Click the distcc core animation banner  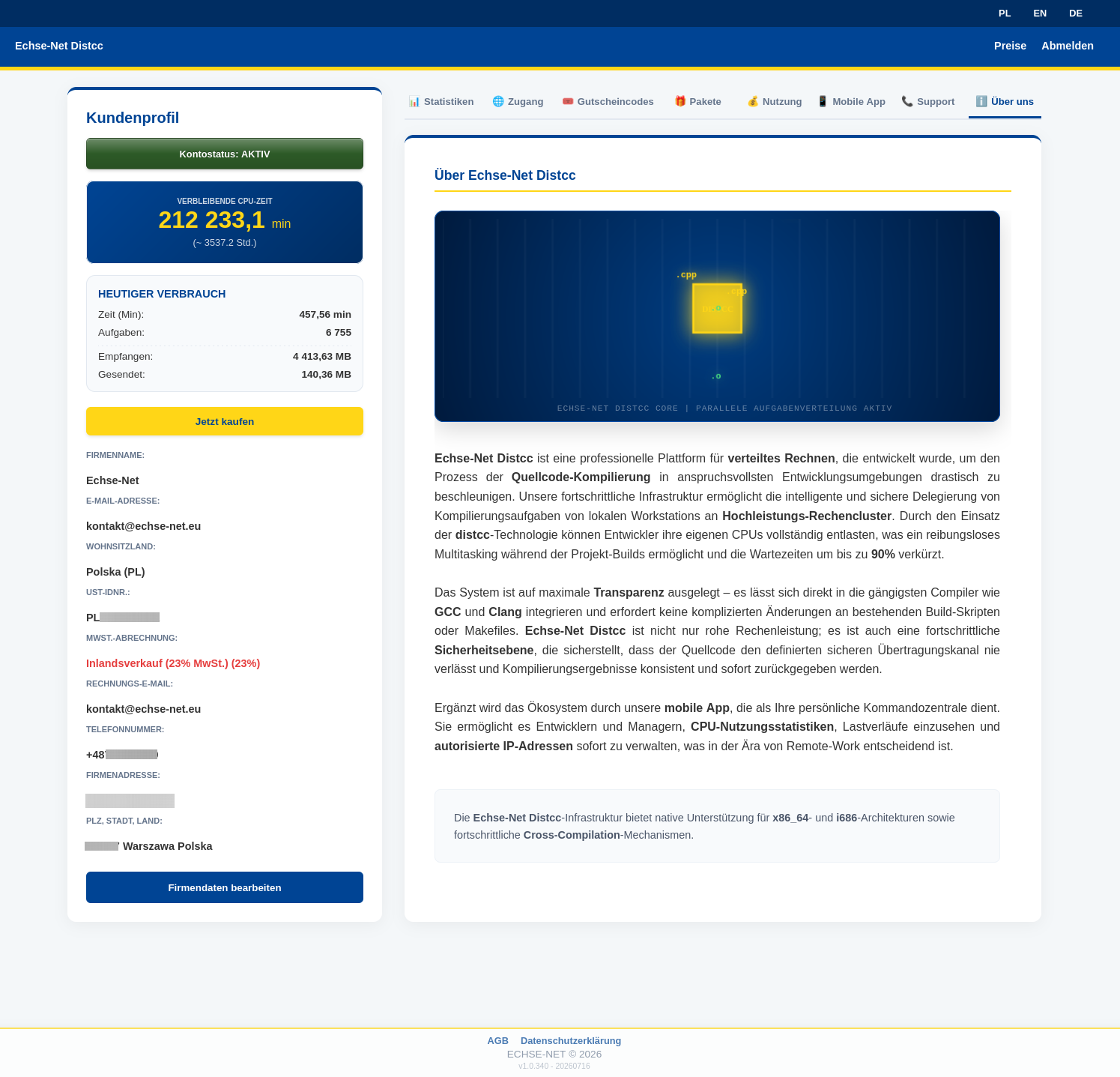717,316
